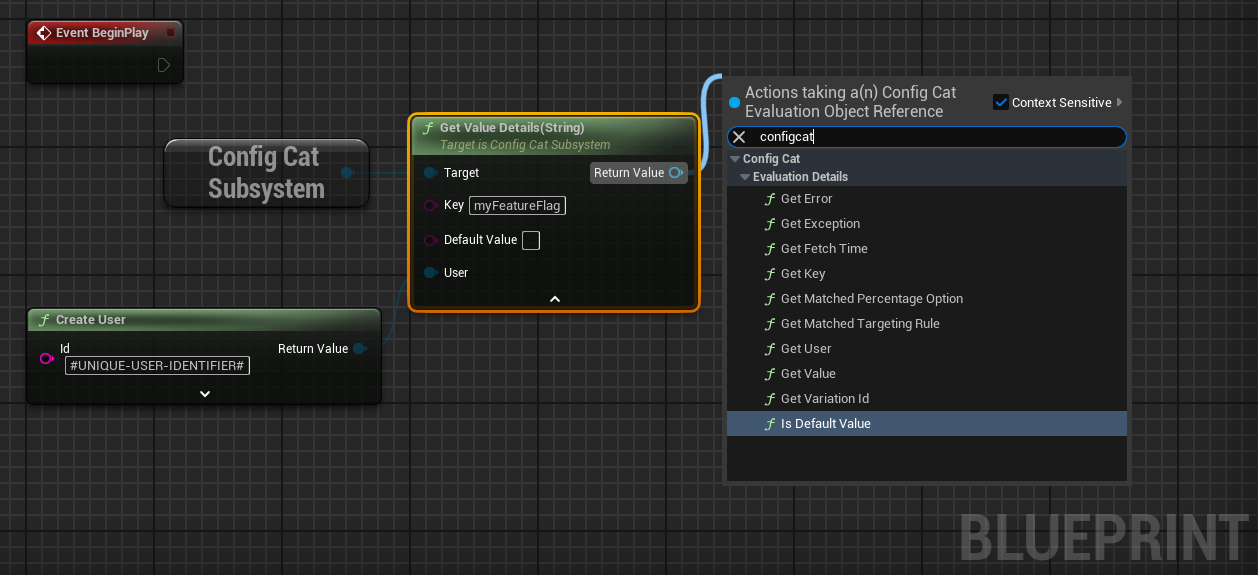Expand Create User node advanced pins

tap(205, 394)
